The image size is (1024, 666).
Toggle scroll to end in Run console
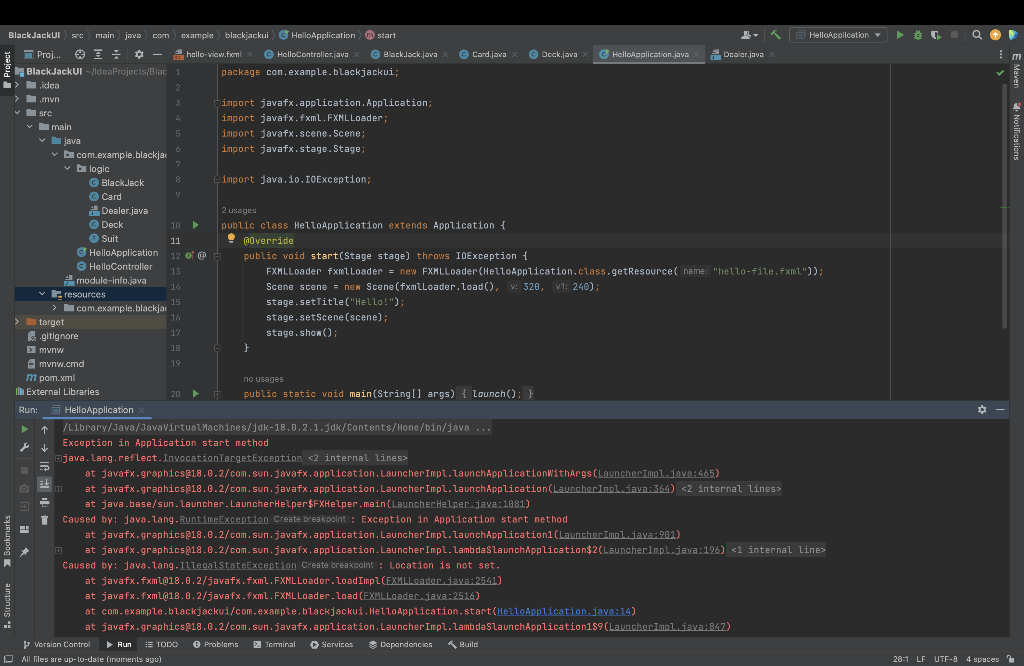coord(44,484)
